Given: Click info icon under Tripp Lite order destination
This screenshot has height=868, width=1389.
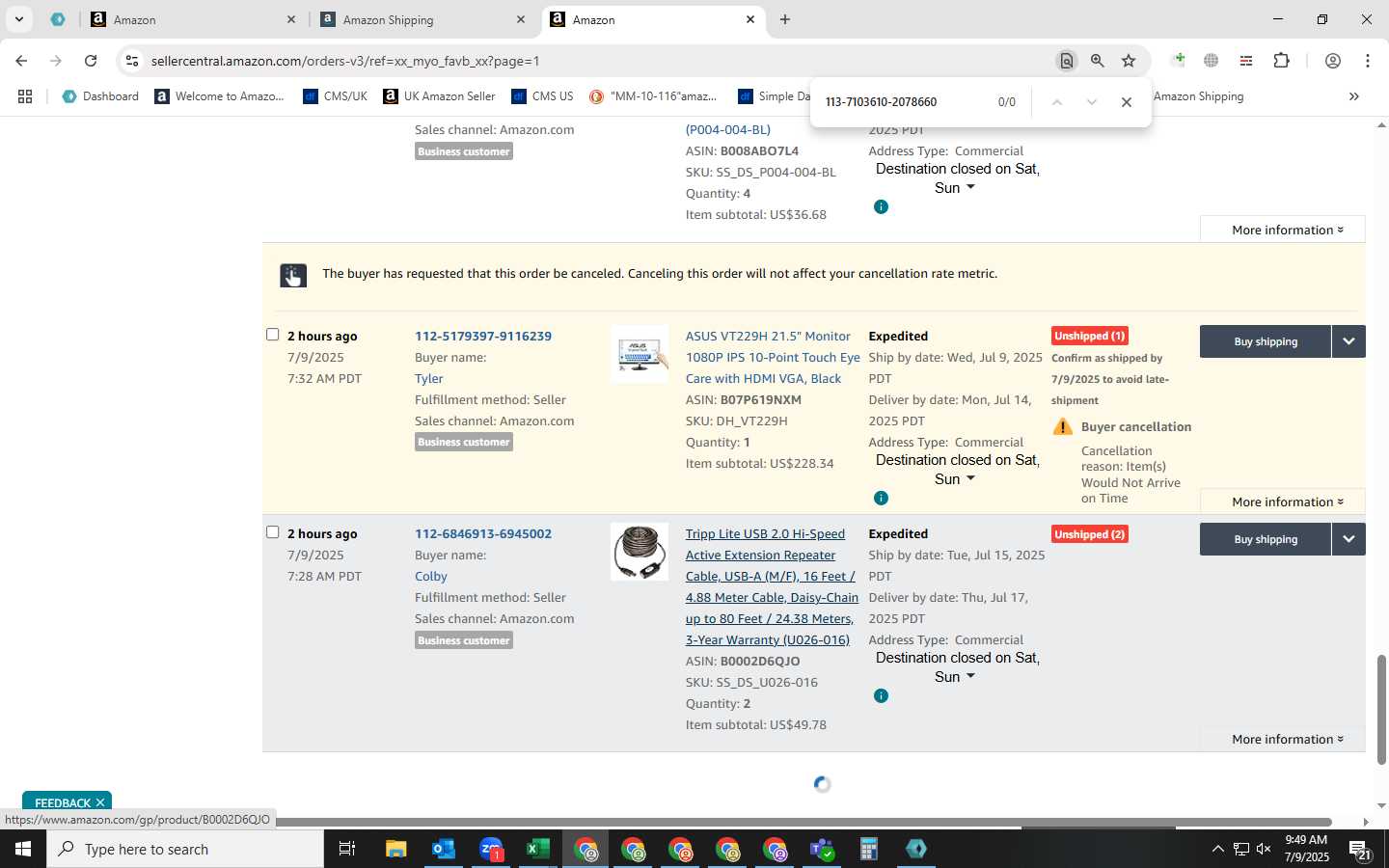Looking at the screenshot, I should (x=881, y=695).
